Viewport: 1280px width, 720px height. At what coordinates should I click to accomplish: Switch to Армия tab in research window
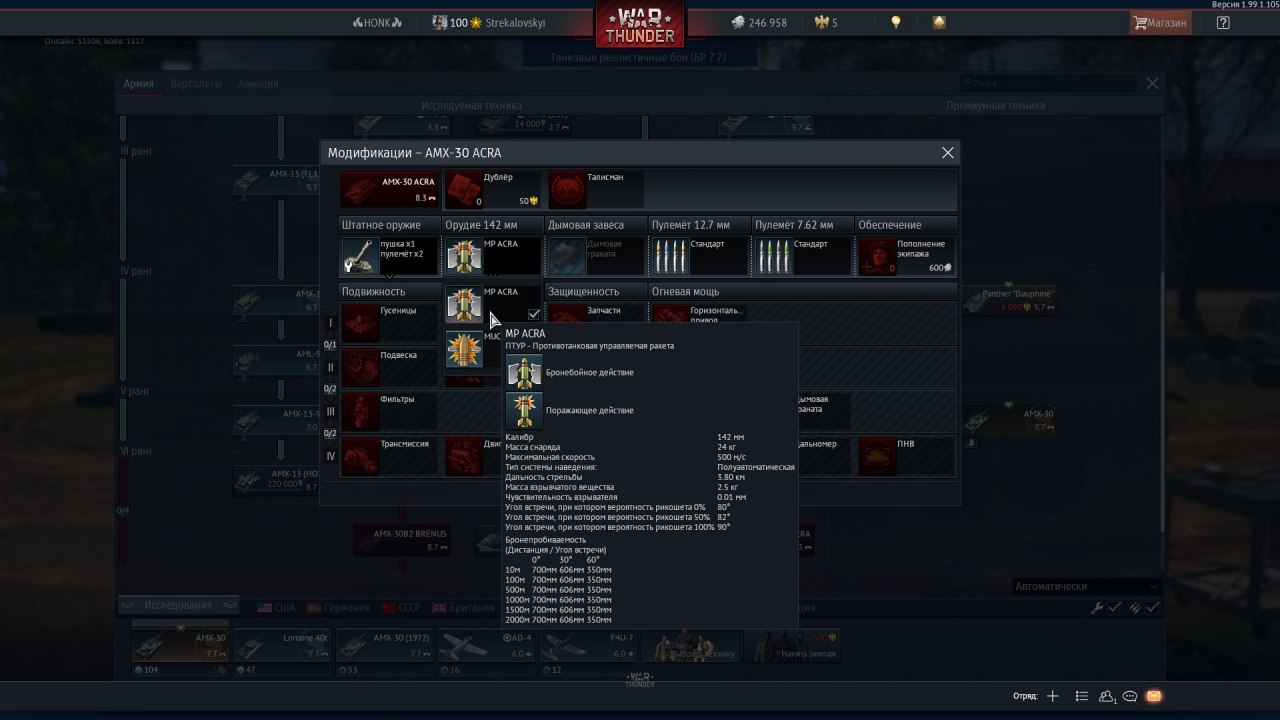tap(138, 84)
